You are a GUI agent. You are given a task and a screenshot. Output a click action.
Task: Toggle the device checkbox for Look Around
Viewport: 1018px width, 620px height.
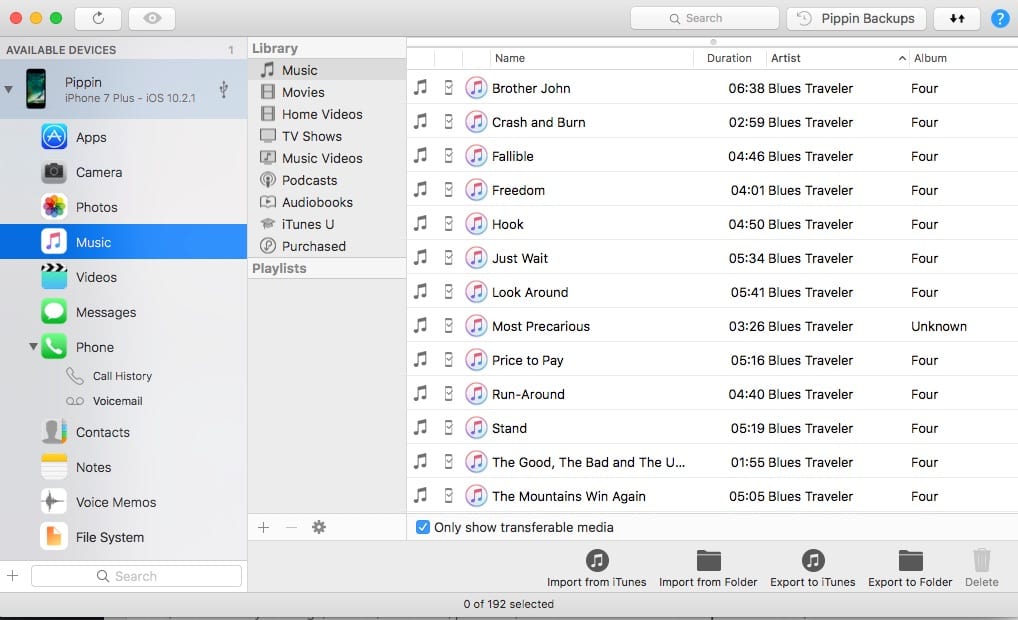point(449,292)
